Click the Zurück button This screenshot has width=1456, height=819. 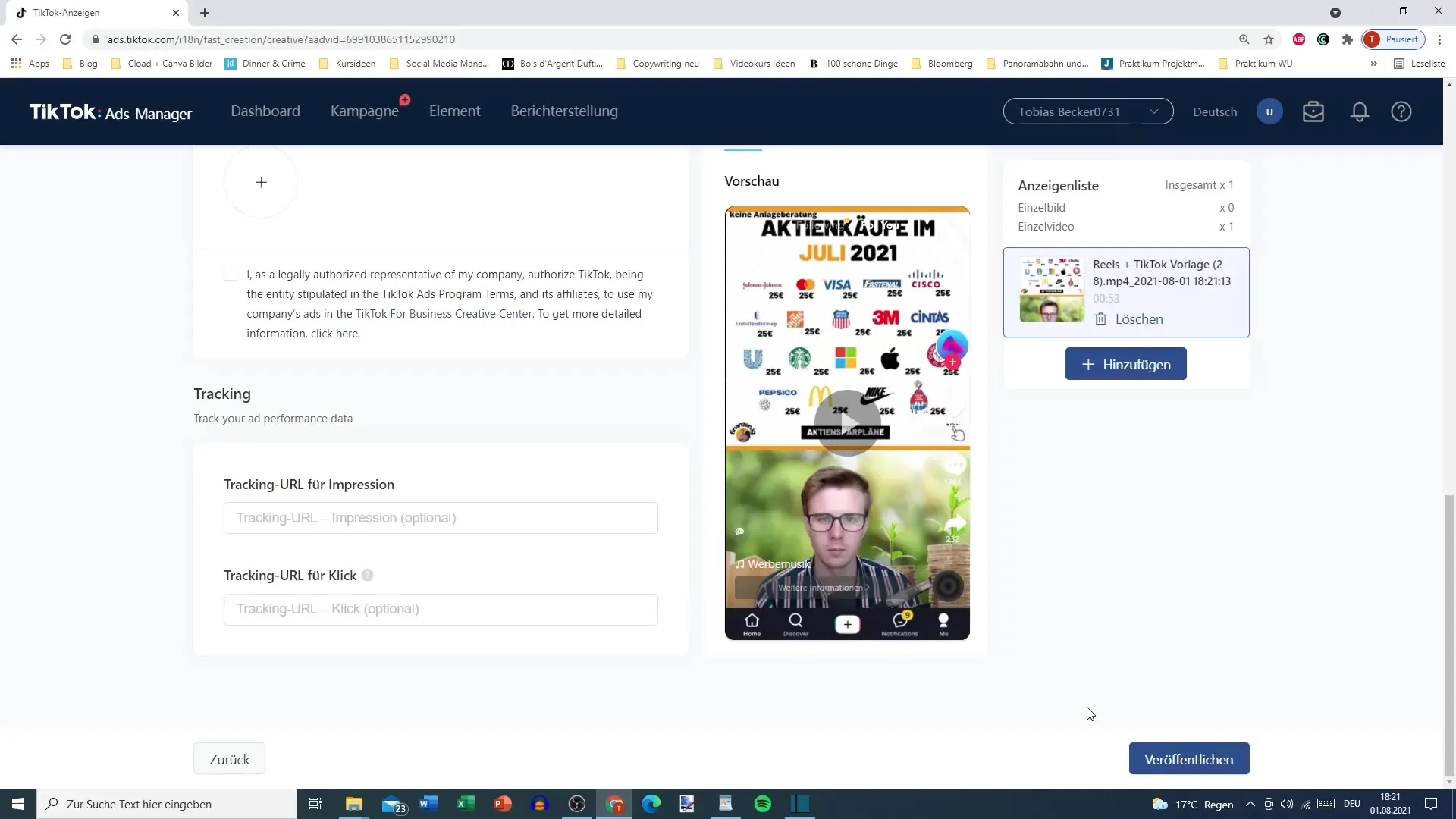229,759
